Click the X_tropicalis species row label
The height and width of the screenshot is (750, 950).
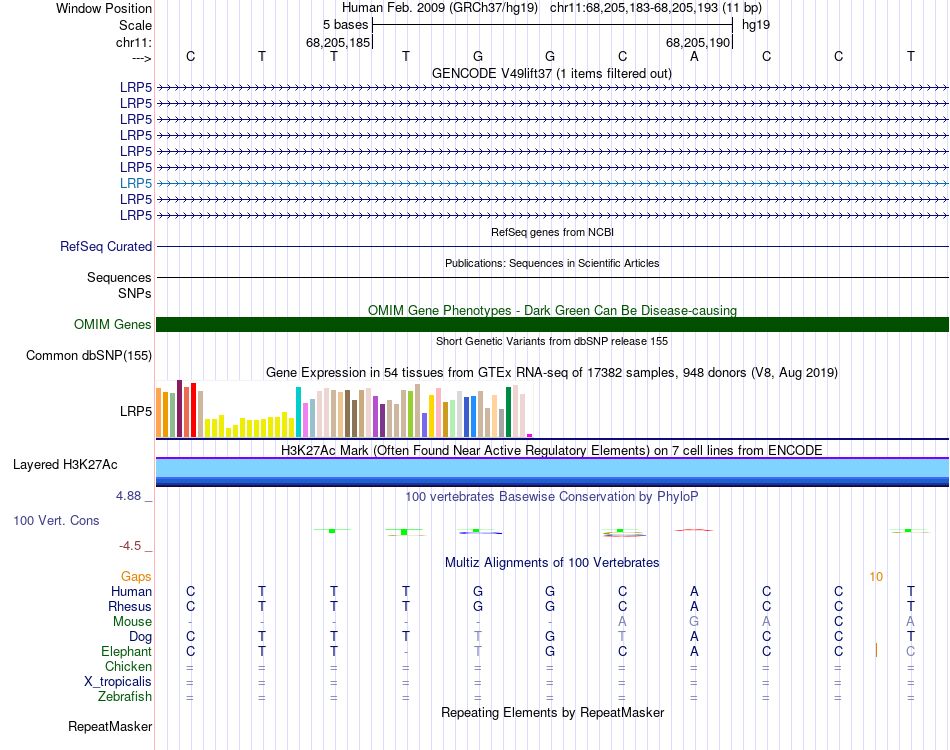point(118,682)
